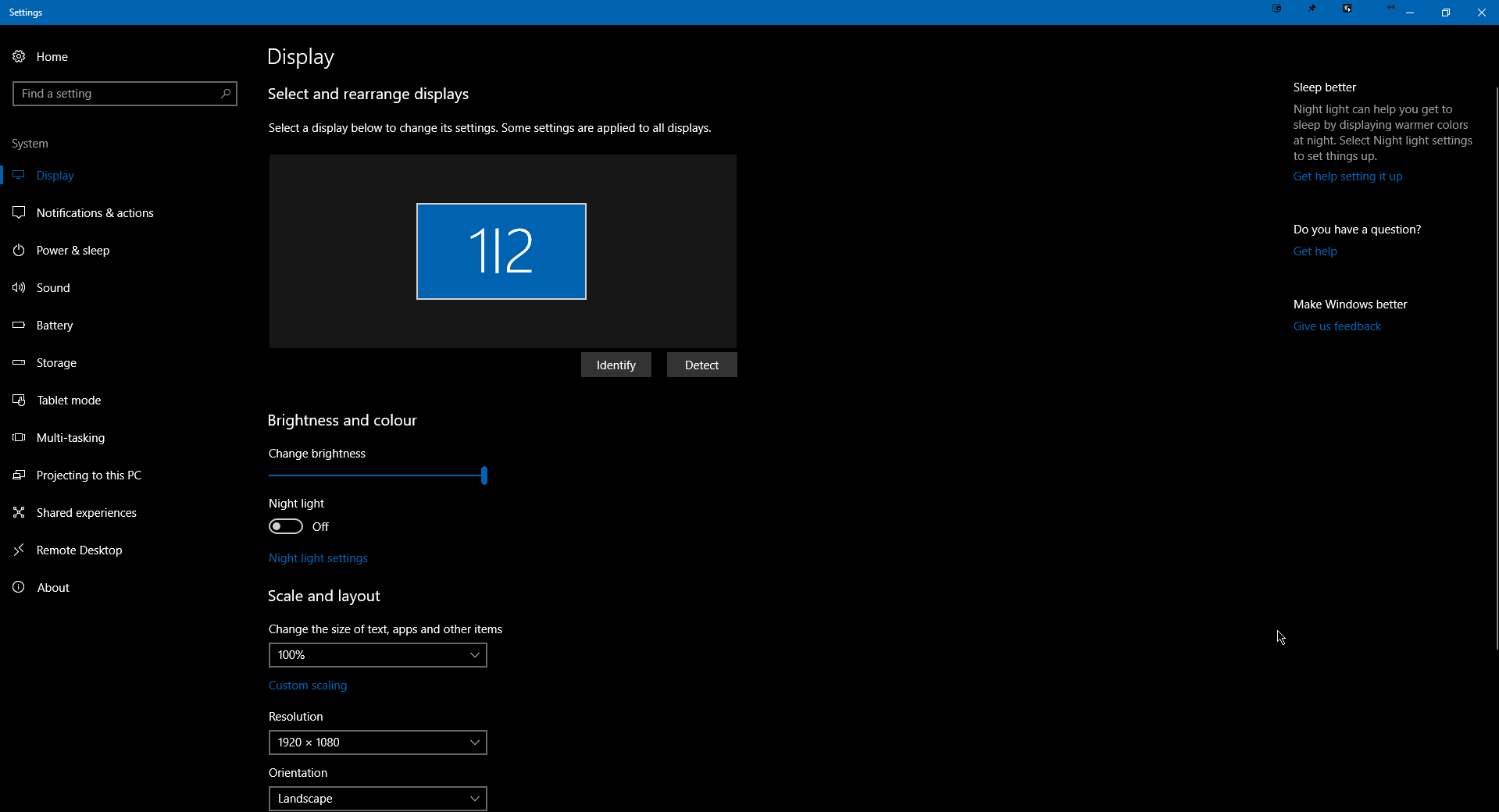Select the 1|2 display thumbnail
Image resolution: width=1499 pixels, height=812 pixels.
click(x=501, y=251)
